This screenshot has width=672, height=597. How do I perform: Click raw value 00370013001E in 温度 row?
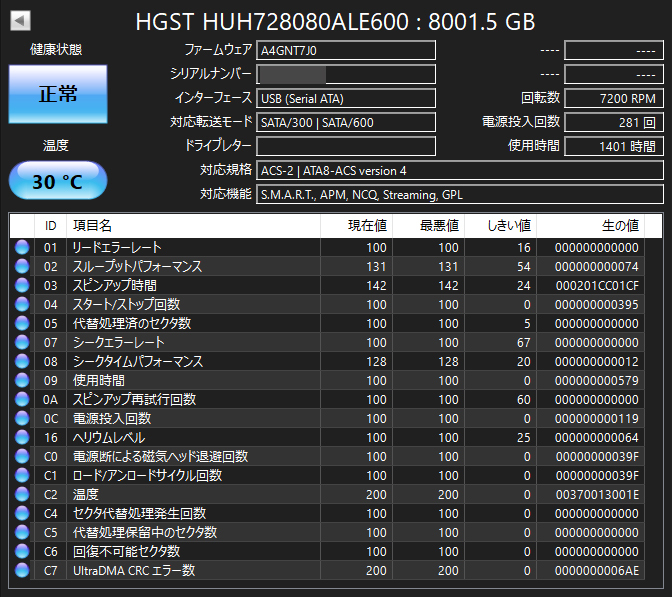pyautogui.click(x=597, y=495)
